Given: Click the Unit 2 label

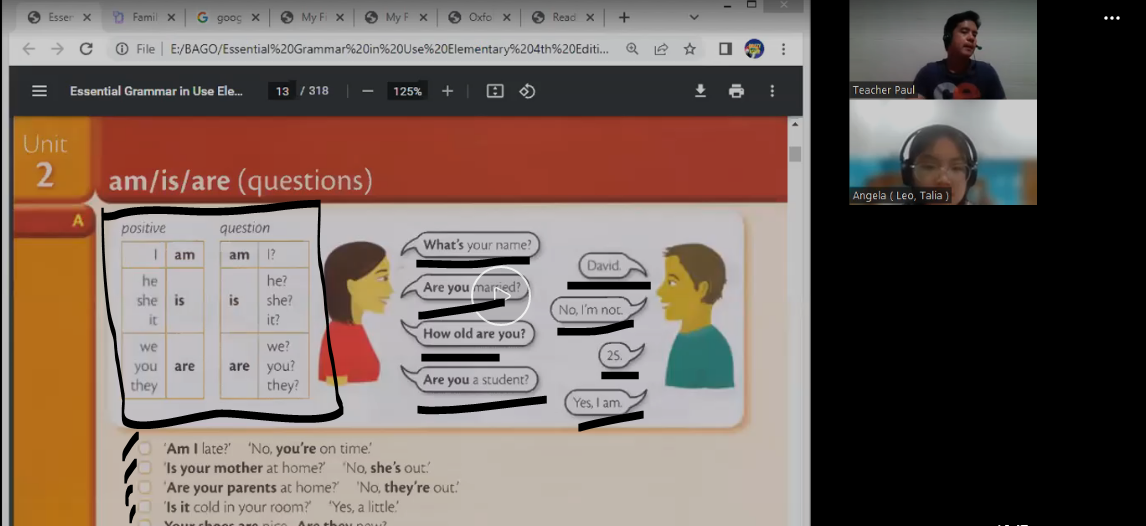Looking at the screenshot, I should (45, 161).
